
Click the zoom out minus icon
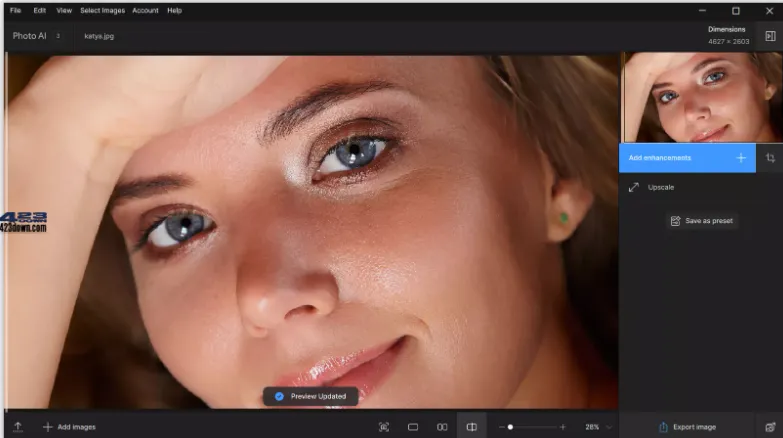click(x=501, y=427)
